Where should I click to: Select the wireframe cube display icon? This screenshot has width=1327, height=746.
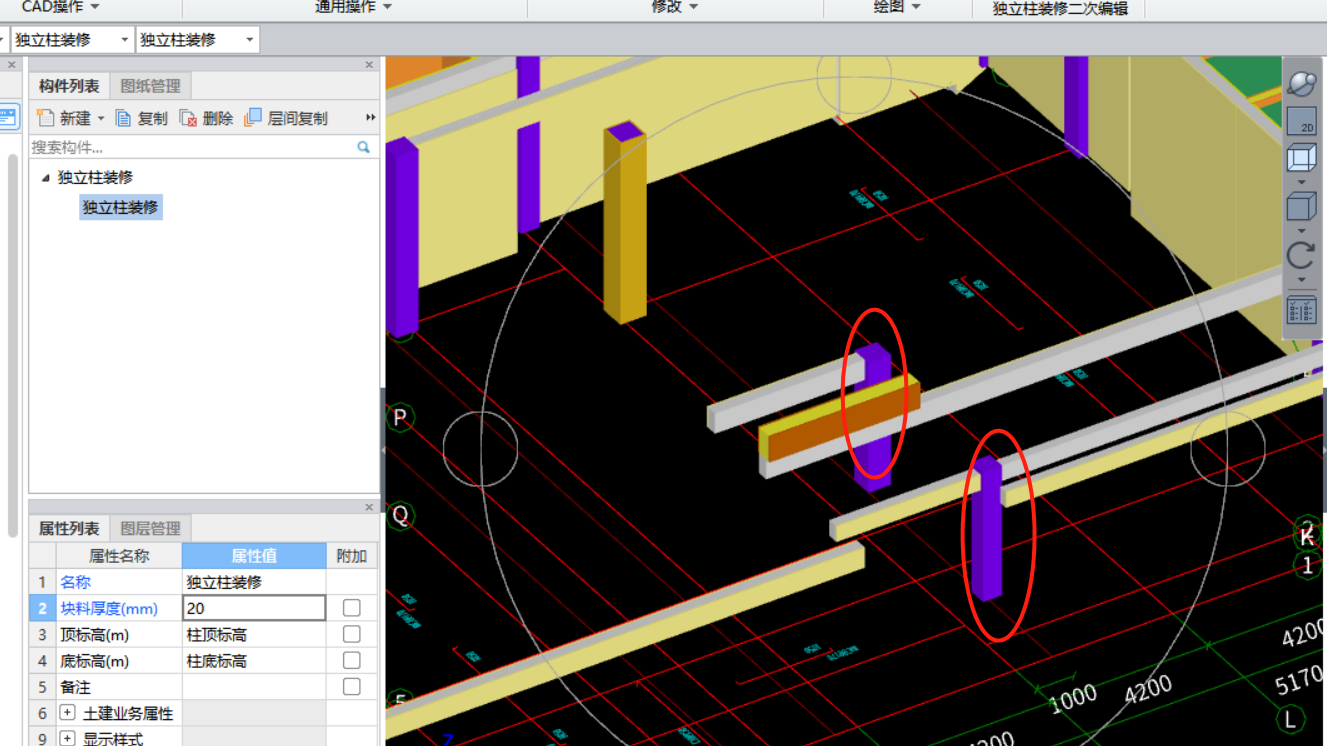click(x=1301, y=159)
